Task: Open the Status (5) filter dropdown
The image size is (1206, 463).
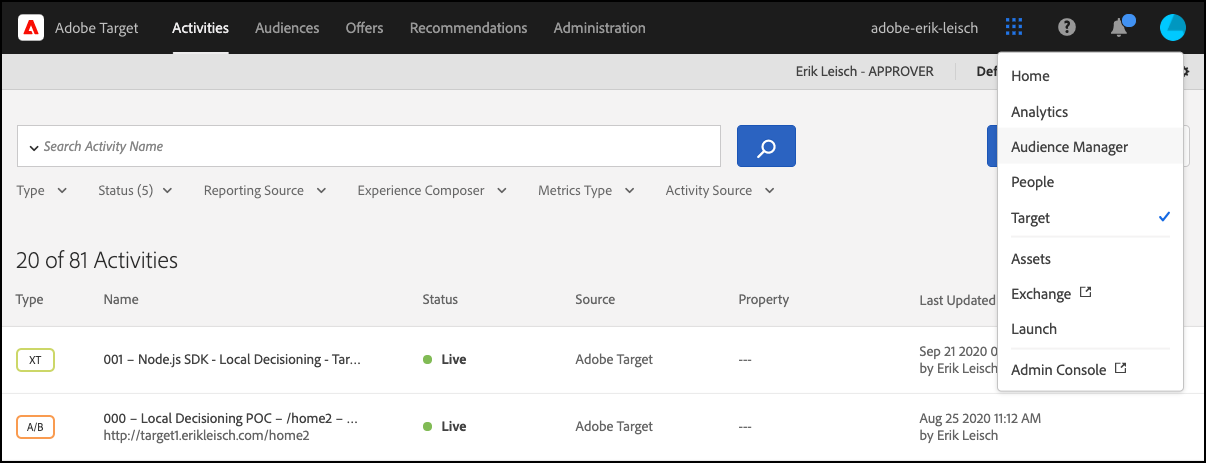Action: tap(135, 191)
